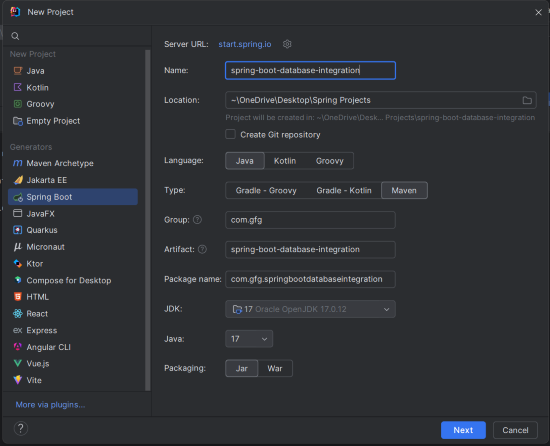Click the Artifact input field
The width and height of the screenshot is (550, 446).
click(x=310, y=250)
